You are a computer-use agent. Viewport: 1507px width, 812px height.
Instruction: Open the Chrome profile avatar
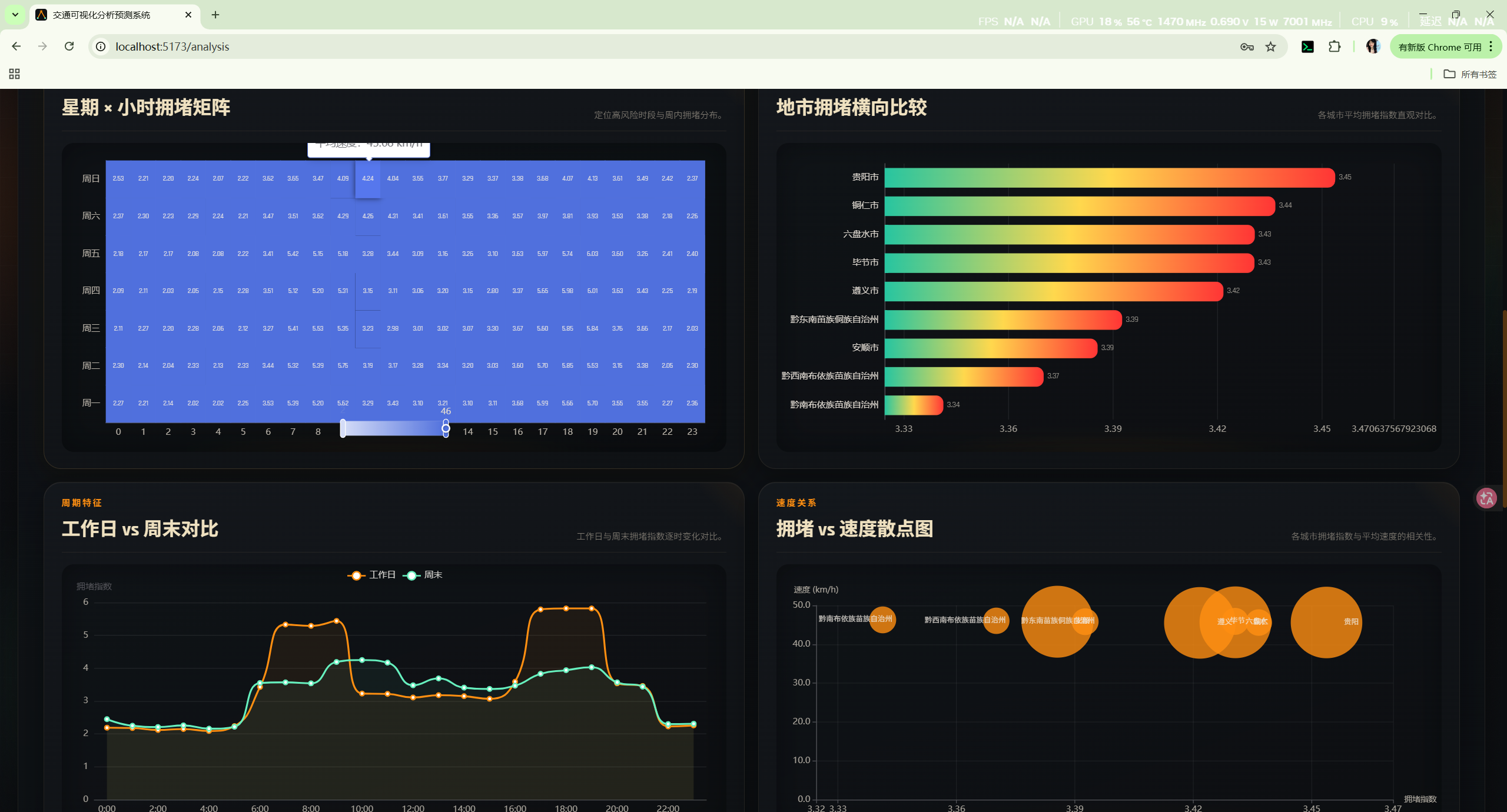coord(1373,46)
